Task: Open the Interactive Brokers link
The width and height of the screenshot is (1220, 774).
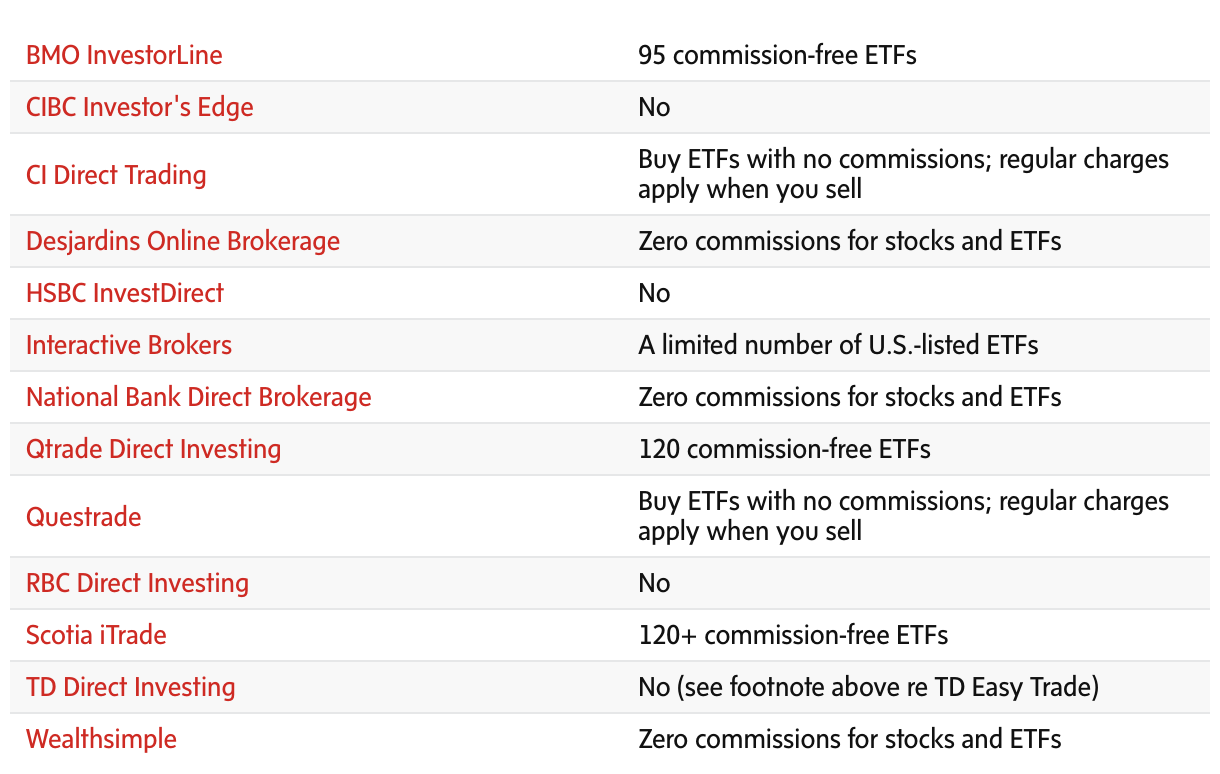Action: pos(129,345)
